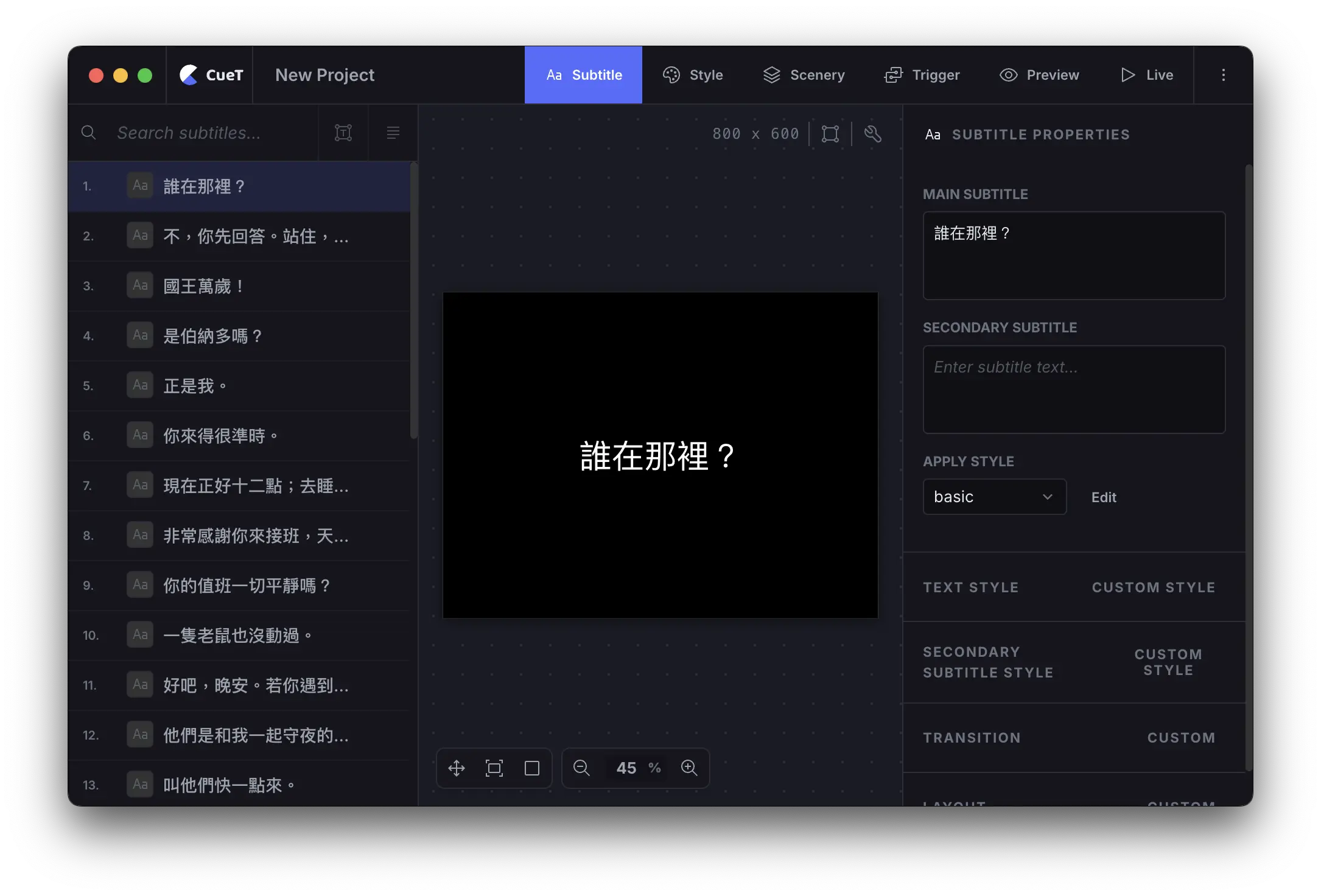Open the vertical three-dot menu
1321x896 pixels.
1223,75
